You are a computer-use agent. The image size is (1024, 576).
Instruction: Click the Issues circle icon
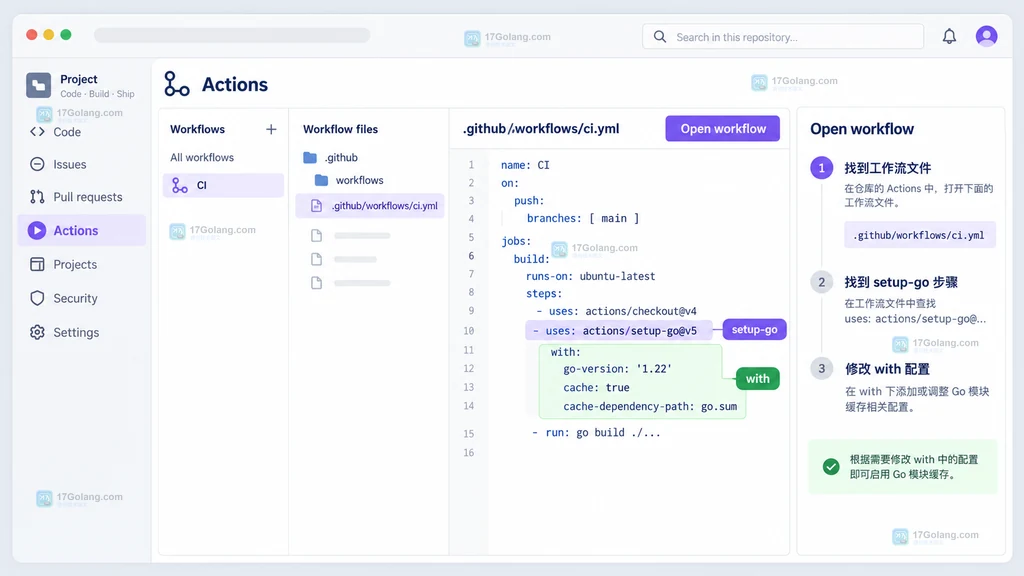37,165
